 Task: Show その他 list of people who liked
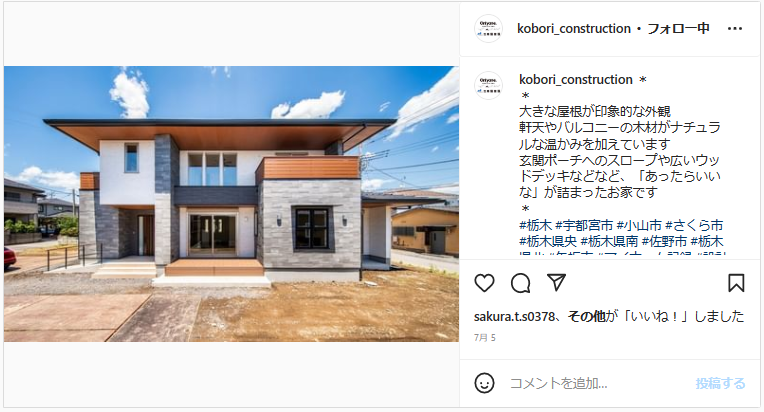[587, 317]
